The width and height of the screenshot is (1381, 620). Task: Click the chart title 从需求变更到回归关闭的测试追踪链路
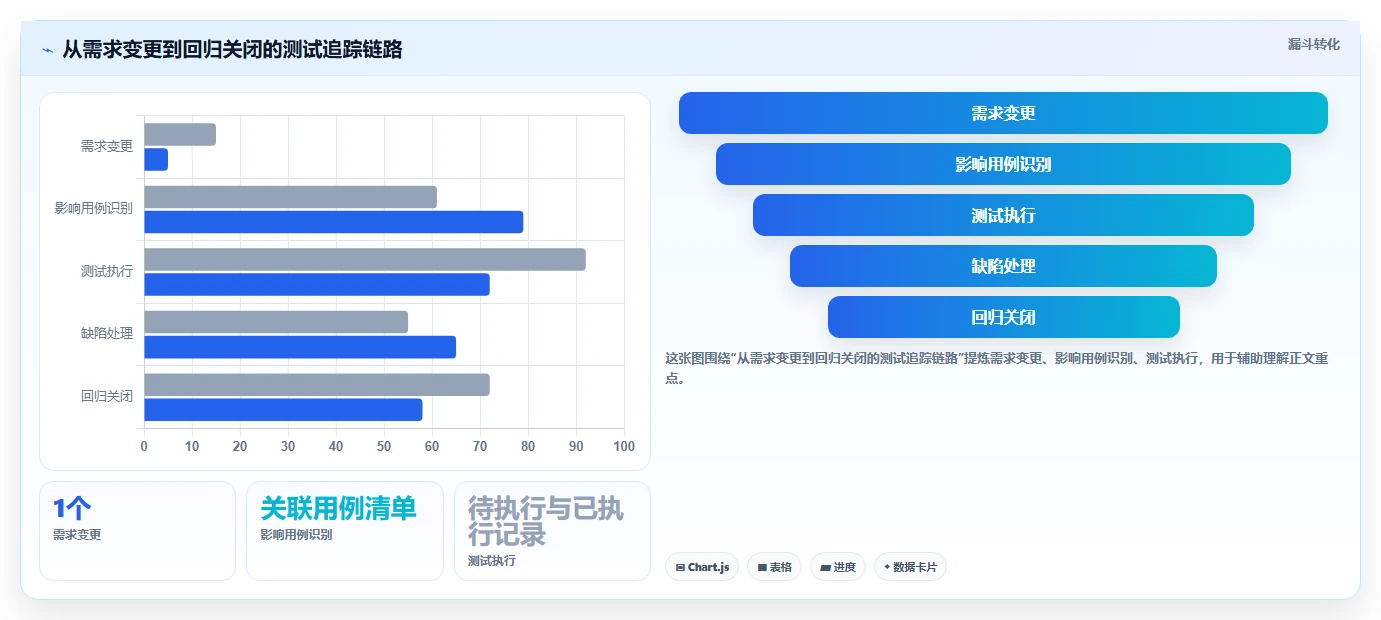[232, 49]
